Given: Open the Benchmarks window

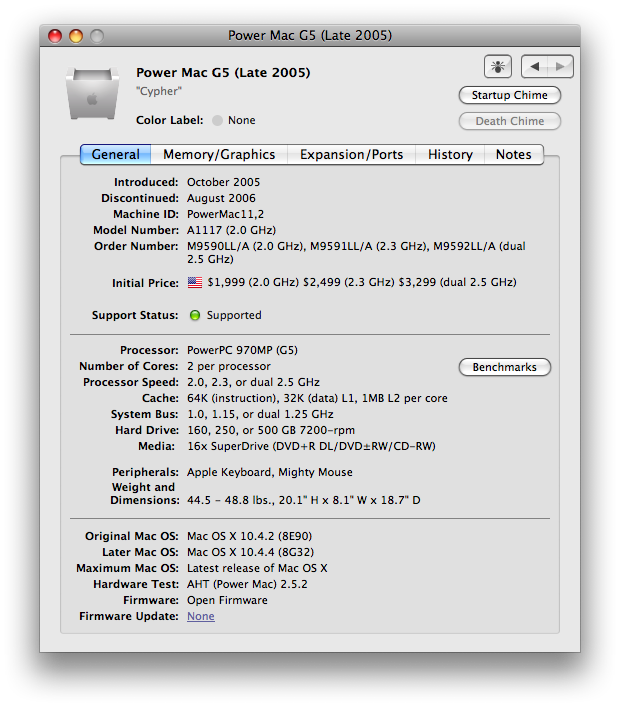Looking at the screenshot, I should pos(505,367).
